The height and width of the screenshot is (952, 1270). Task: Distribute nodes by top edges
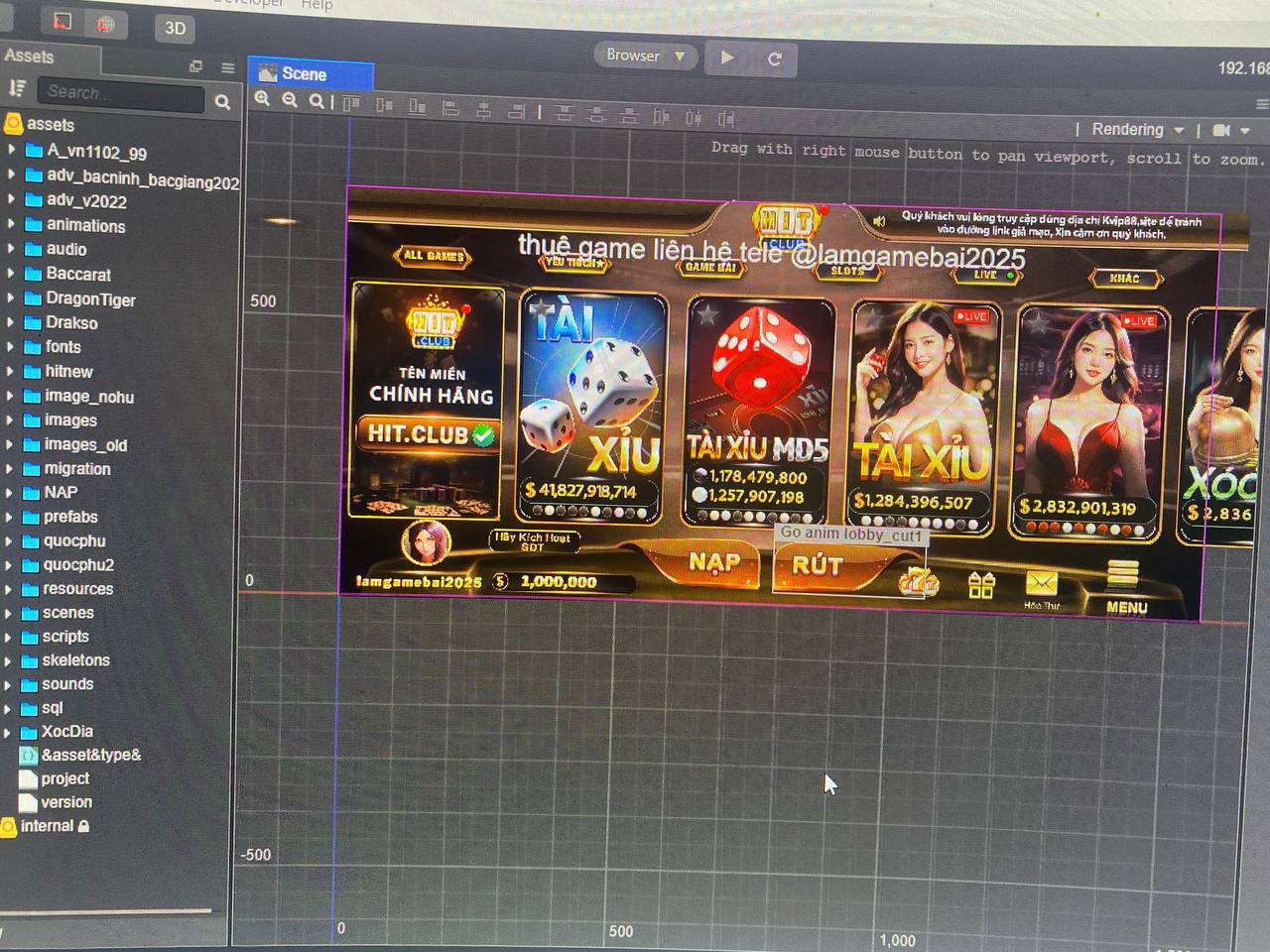[x=564, y=113]
